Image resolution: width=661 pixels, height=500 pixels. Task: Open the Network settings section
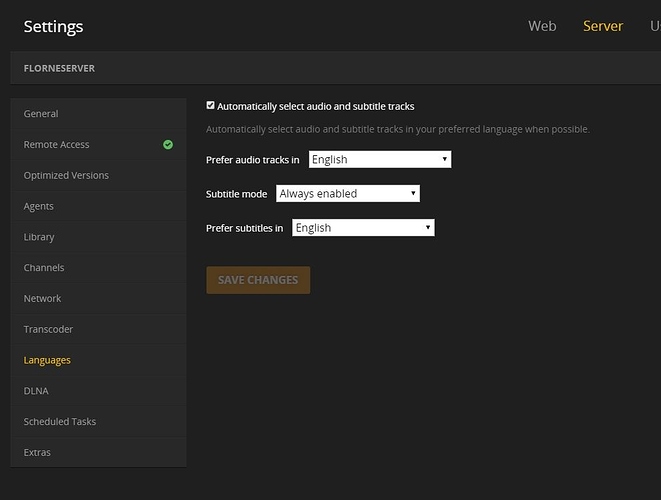(43, 299)
